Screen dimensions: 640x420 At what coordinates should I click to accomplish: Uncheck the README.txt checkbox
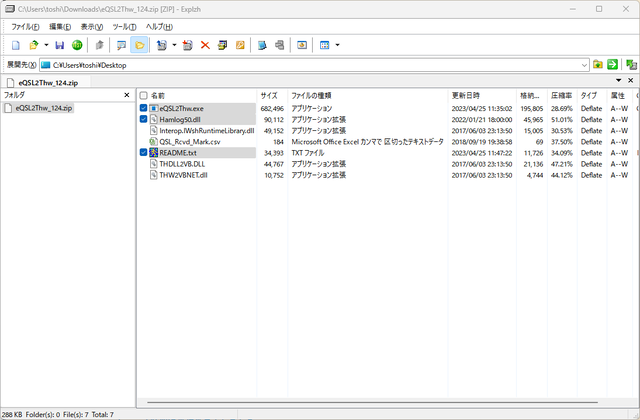point(143,152)
